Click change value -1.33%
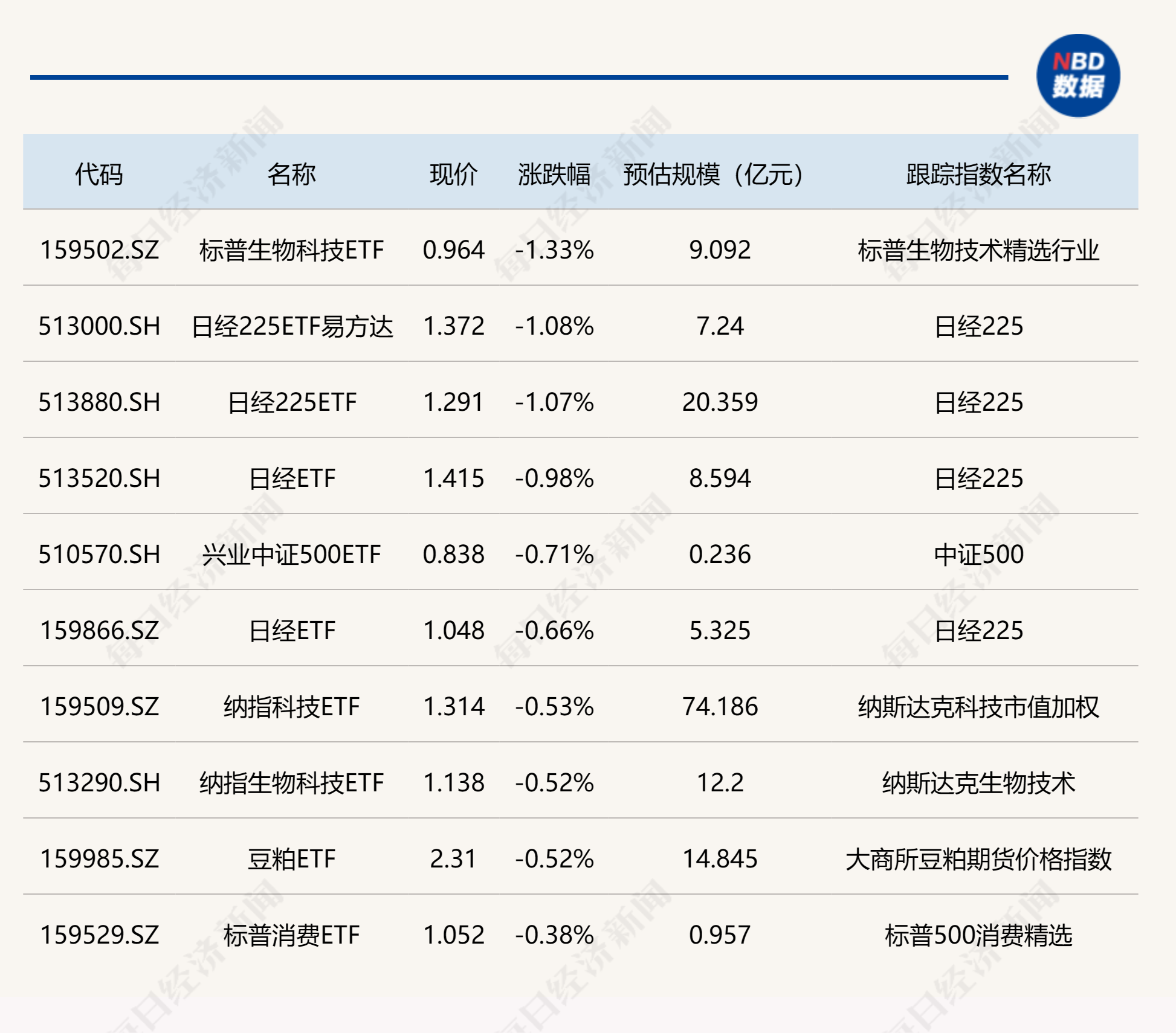Image resolution: width=1176 pixels, height=1033 pixels. [554, 250]
